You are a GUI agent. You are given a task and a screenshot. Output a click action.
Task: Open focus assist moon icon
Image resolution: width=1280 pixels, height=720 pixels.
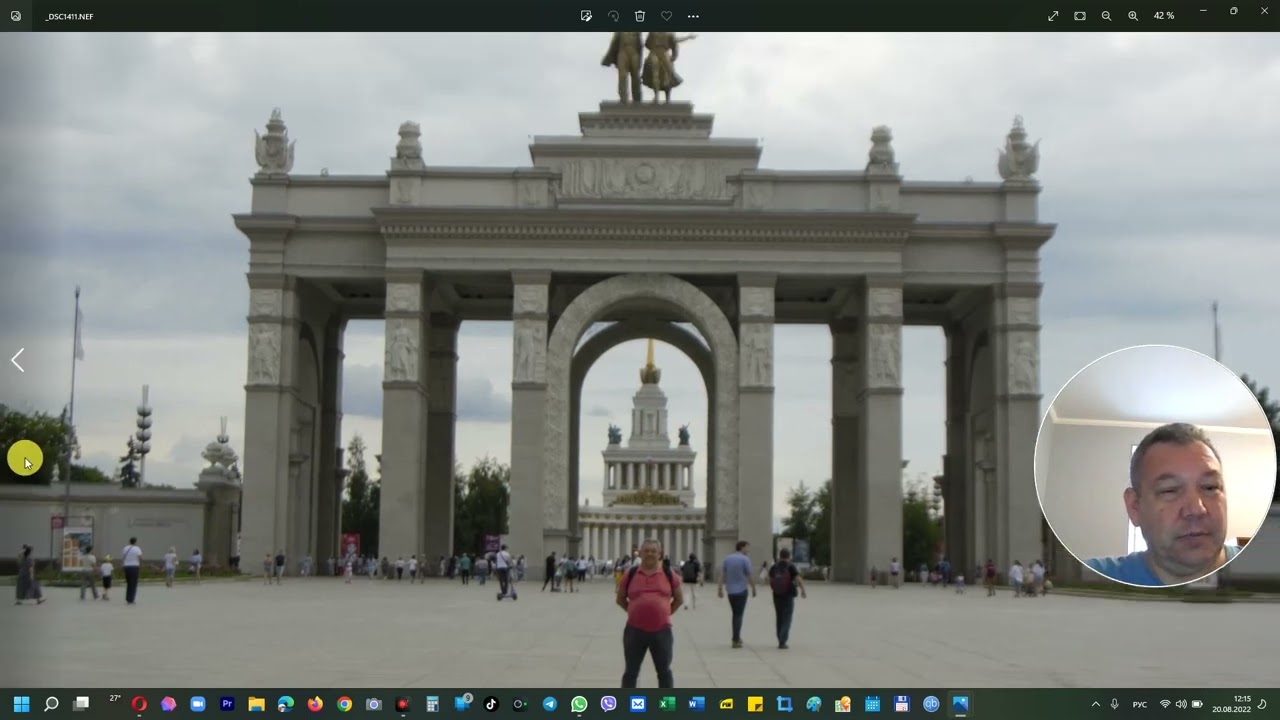(x=1262, y=704)
